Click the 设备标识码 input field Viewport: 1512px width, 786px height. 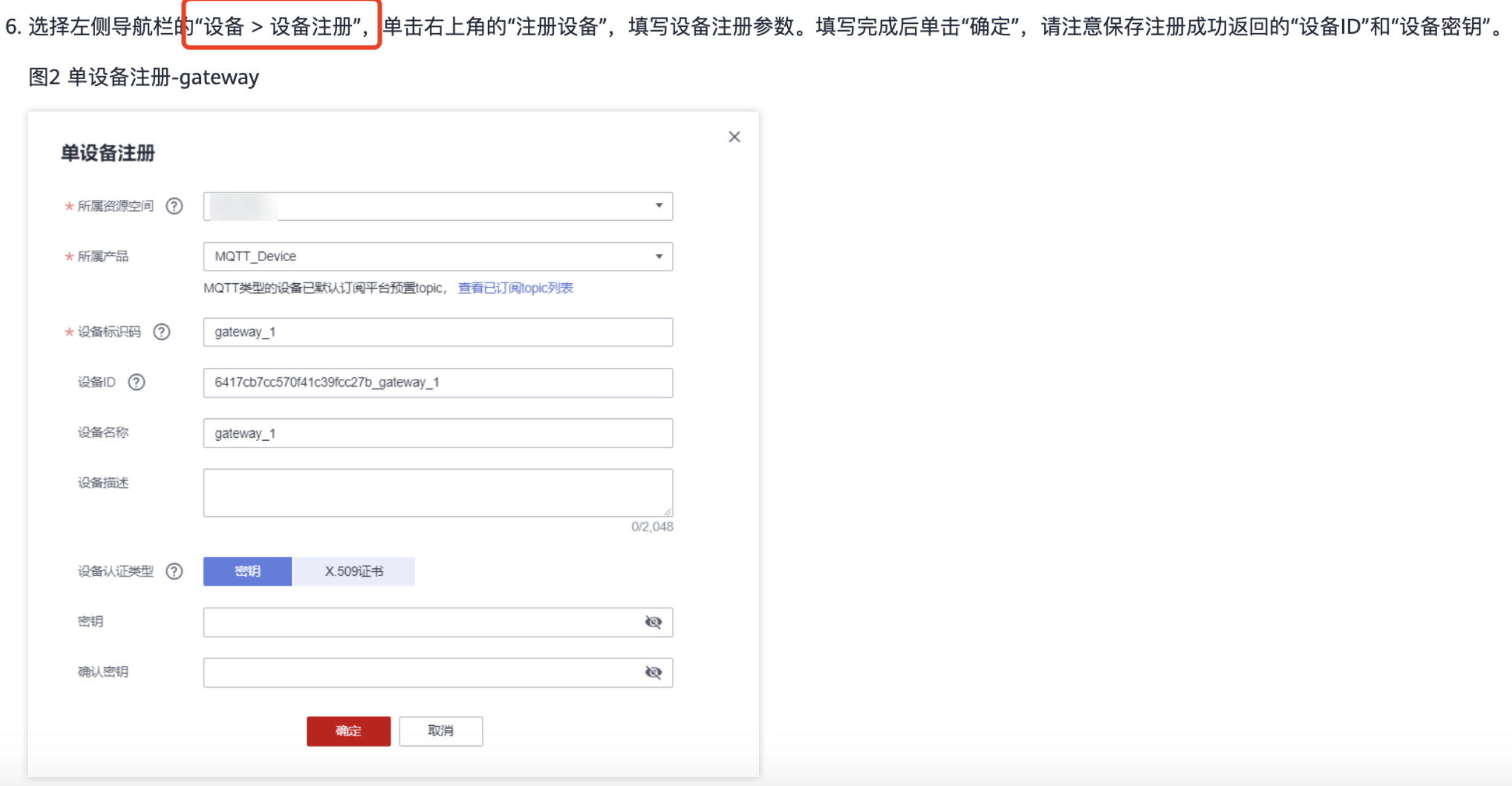point(438,332)
